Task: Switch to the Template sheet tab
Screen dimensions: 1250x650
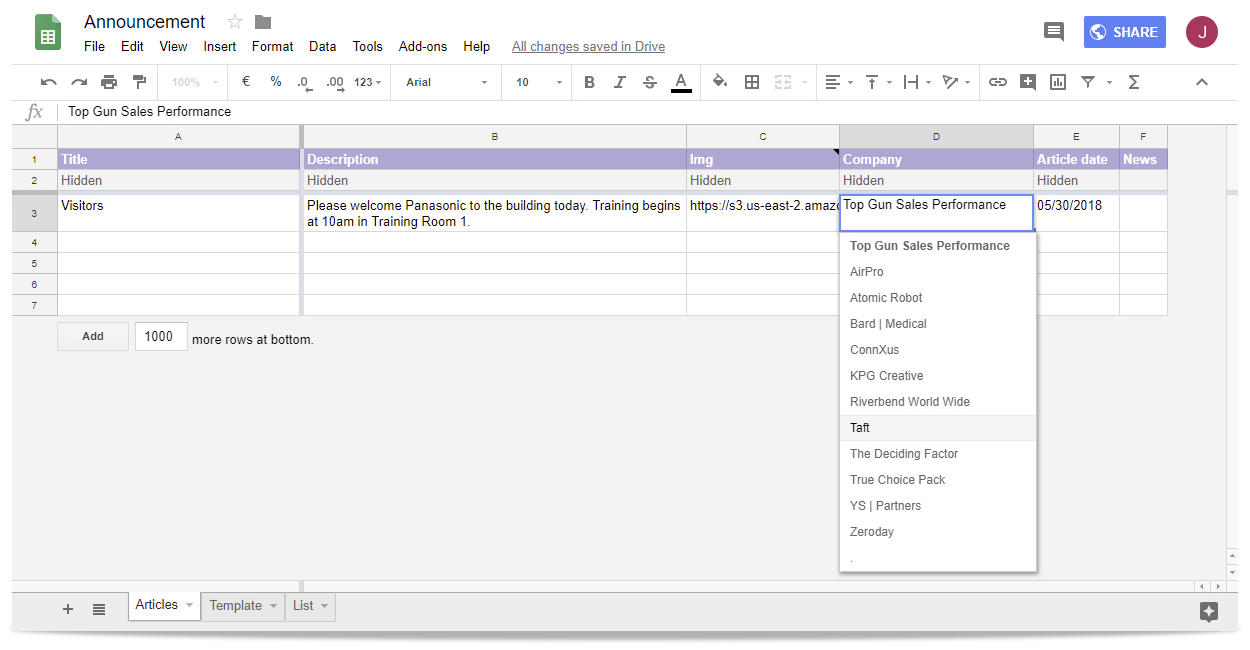Action: (x=235, y=606)
